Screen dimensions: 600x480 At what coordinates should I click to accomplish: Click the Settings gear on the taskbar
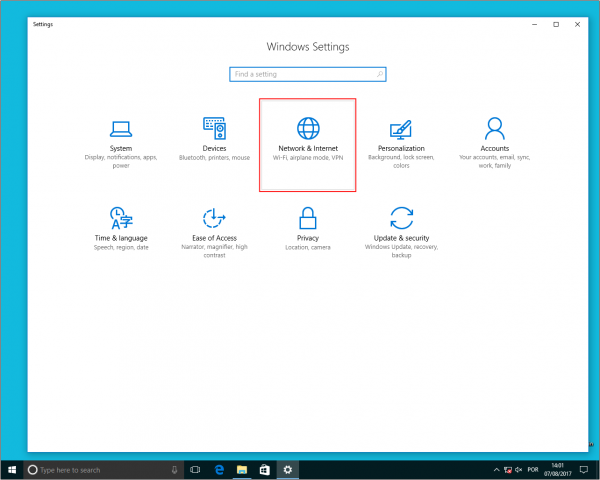pos(288,470)
